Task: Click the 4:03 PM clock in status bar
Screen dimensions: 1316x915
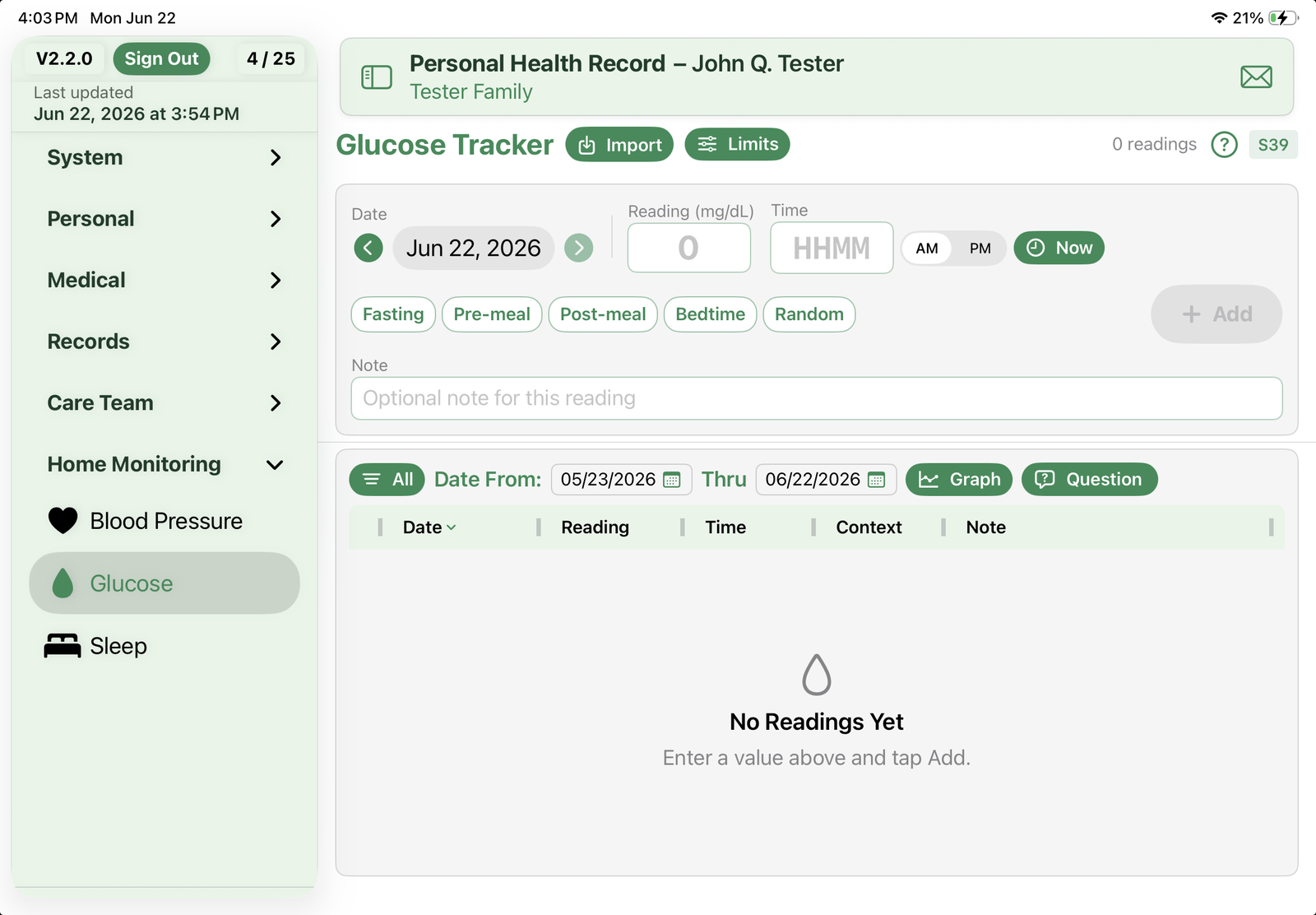Action: click(48, 18)
